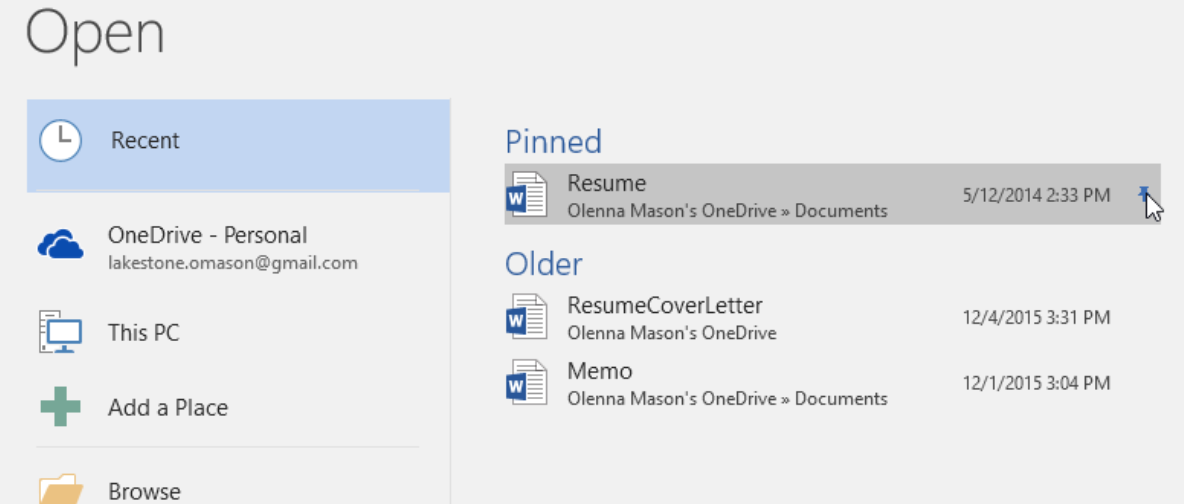Click the lakestone.omason@gmail.com account email
This screenshot has width=1184, height=504.
point(232,264)
